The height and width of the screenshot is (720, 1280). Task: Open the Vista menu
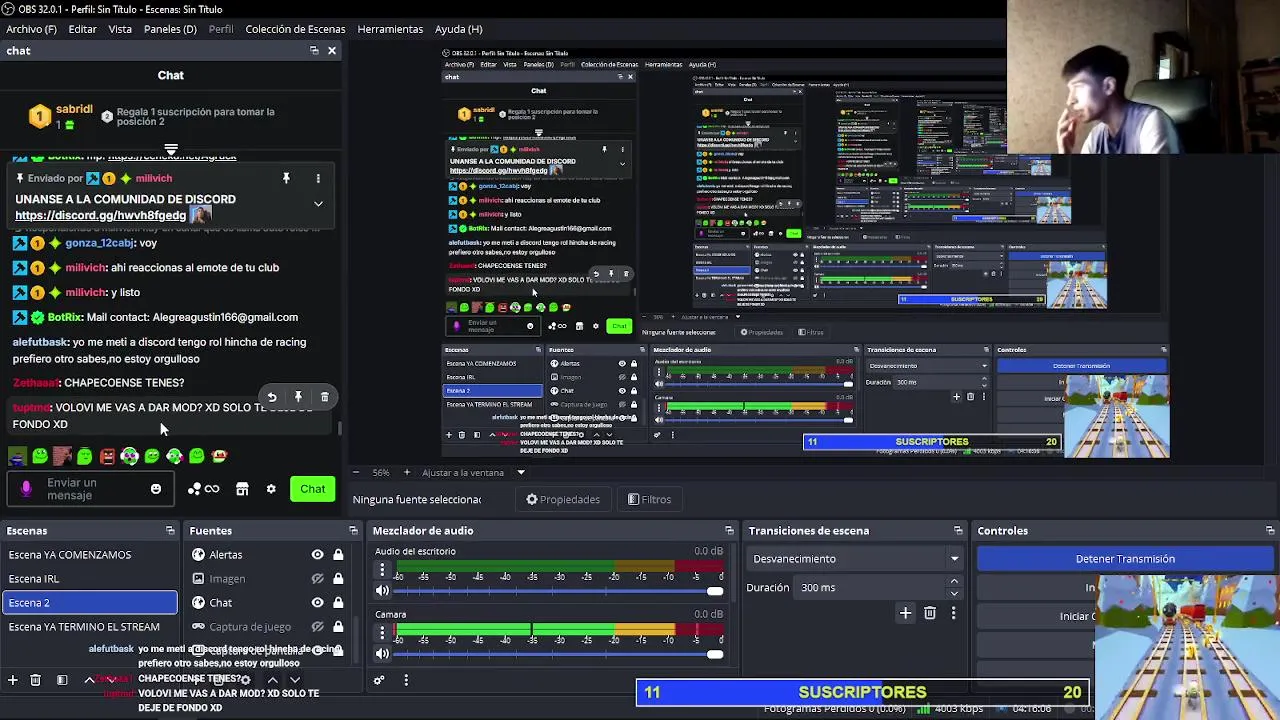[120, 29]
